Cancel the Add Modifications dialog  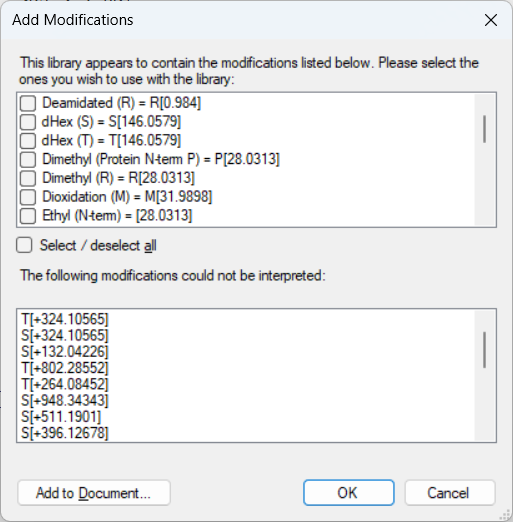(x=450, y=493)
